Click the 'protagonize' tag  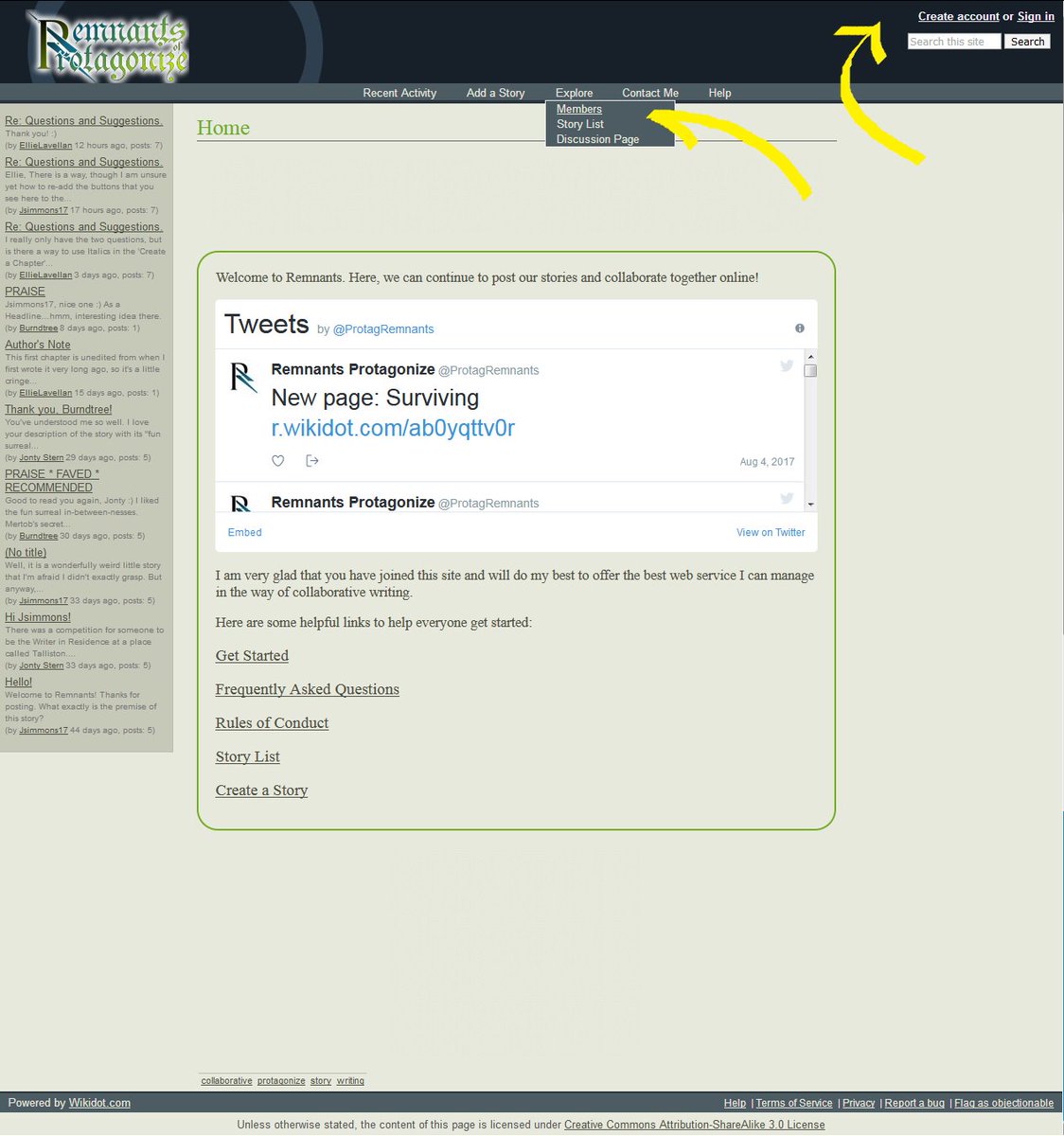point(281,1080)
